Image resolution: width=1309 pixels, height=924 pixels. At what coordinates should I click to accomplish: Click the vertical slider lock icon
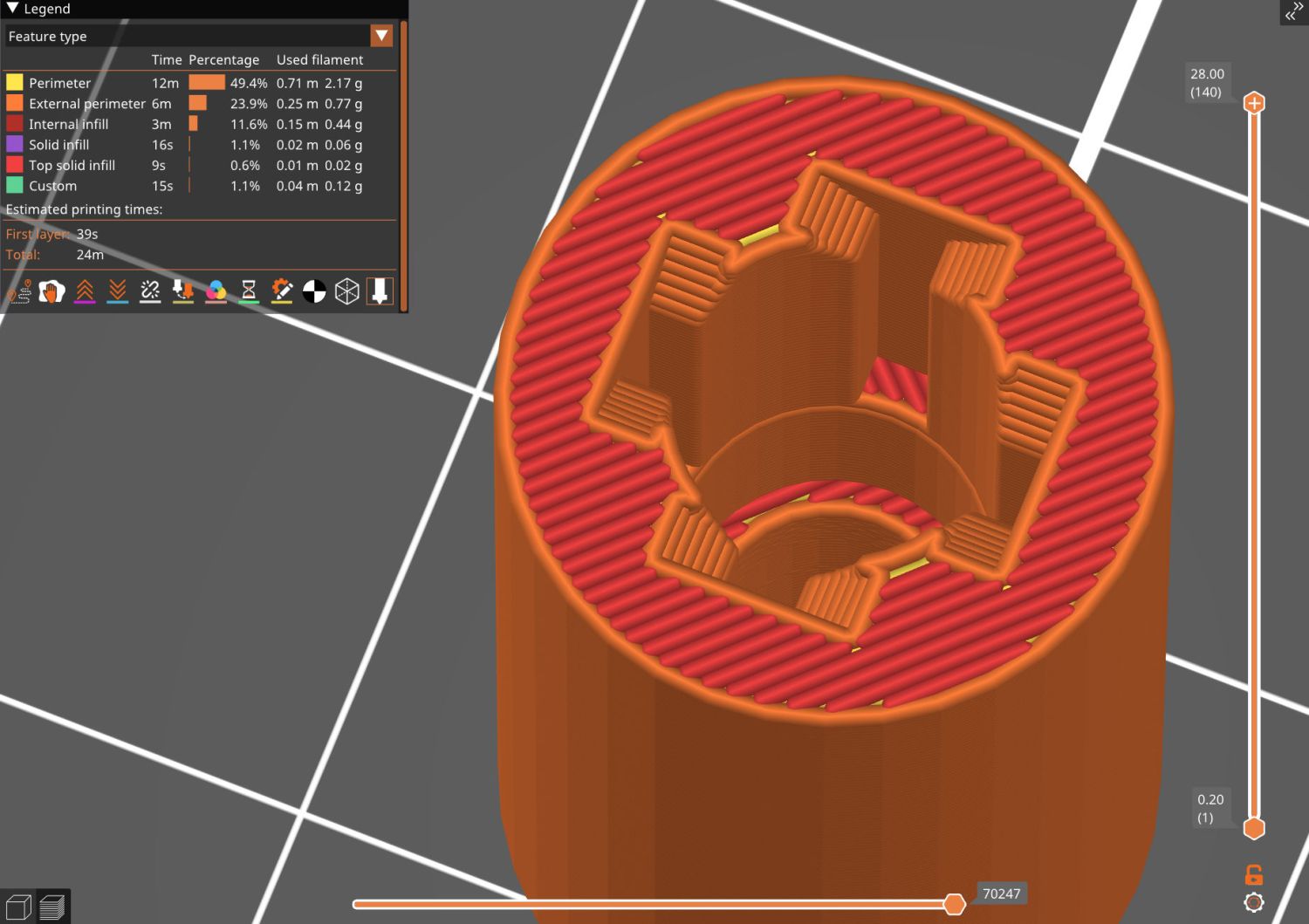[x=1254, y=874]
